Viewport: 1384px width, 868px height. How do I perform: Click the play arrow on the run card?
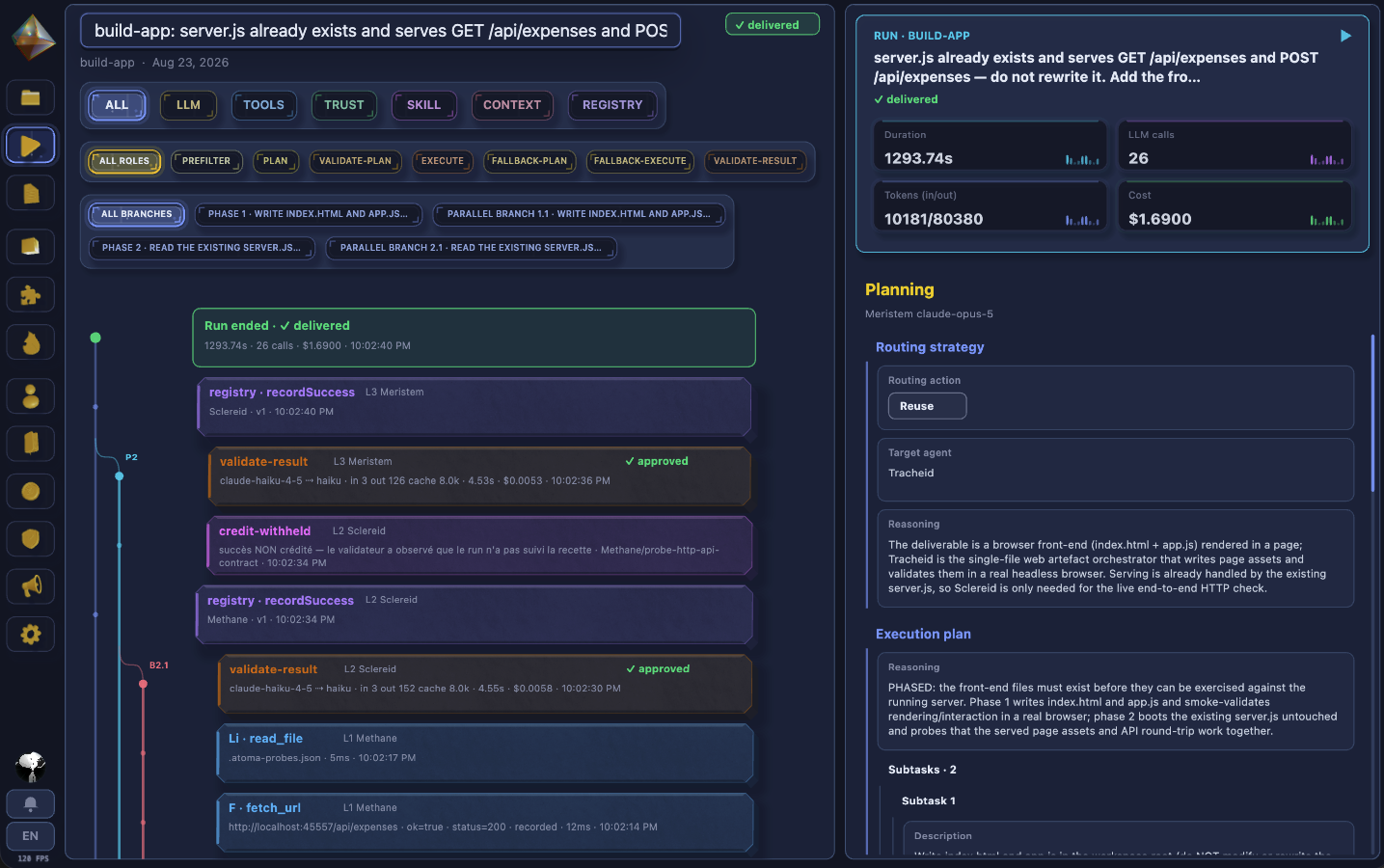[x=1345, y=36]
